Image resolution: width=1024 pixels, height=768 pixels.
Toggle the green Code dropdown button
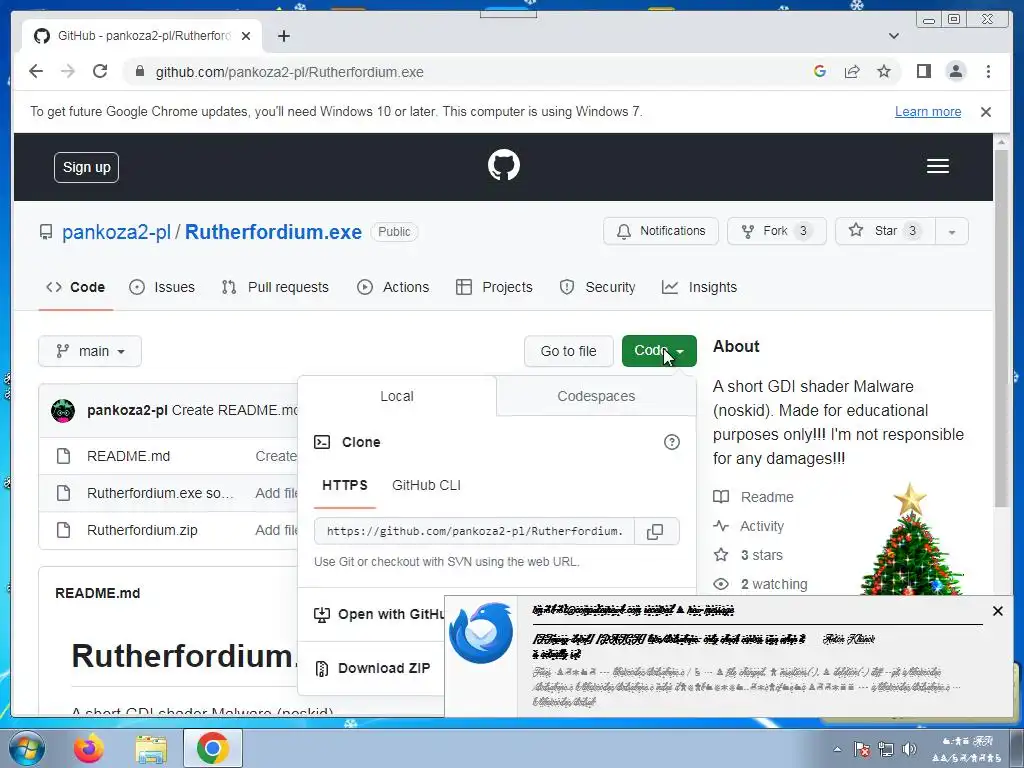pyautogui.click(x=659, y=351)
